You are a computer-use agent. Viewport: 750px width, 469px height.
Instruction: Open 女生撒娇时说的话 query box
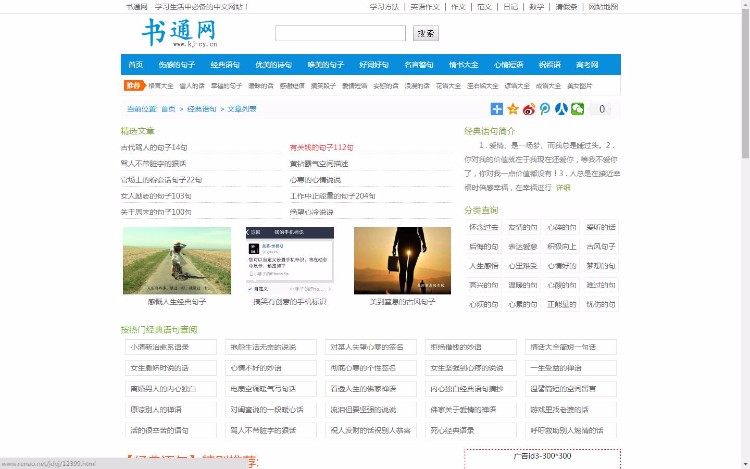[171, 368]
